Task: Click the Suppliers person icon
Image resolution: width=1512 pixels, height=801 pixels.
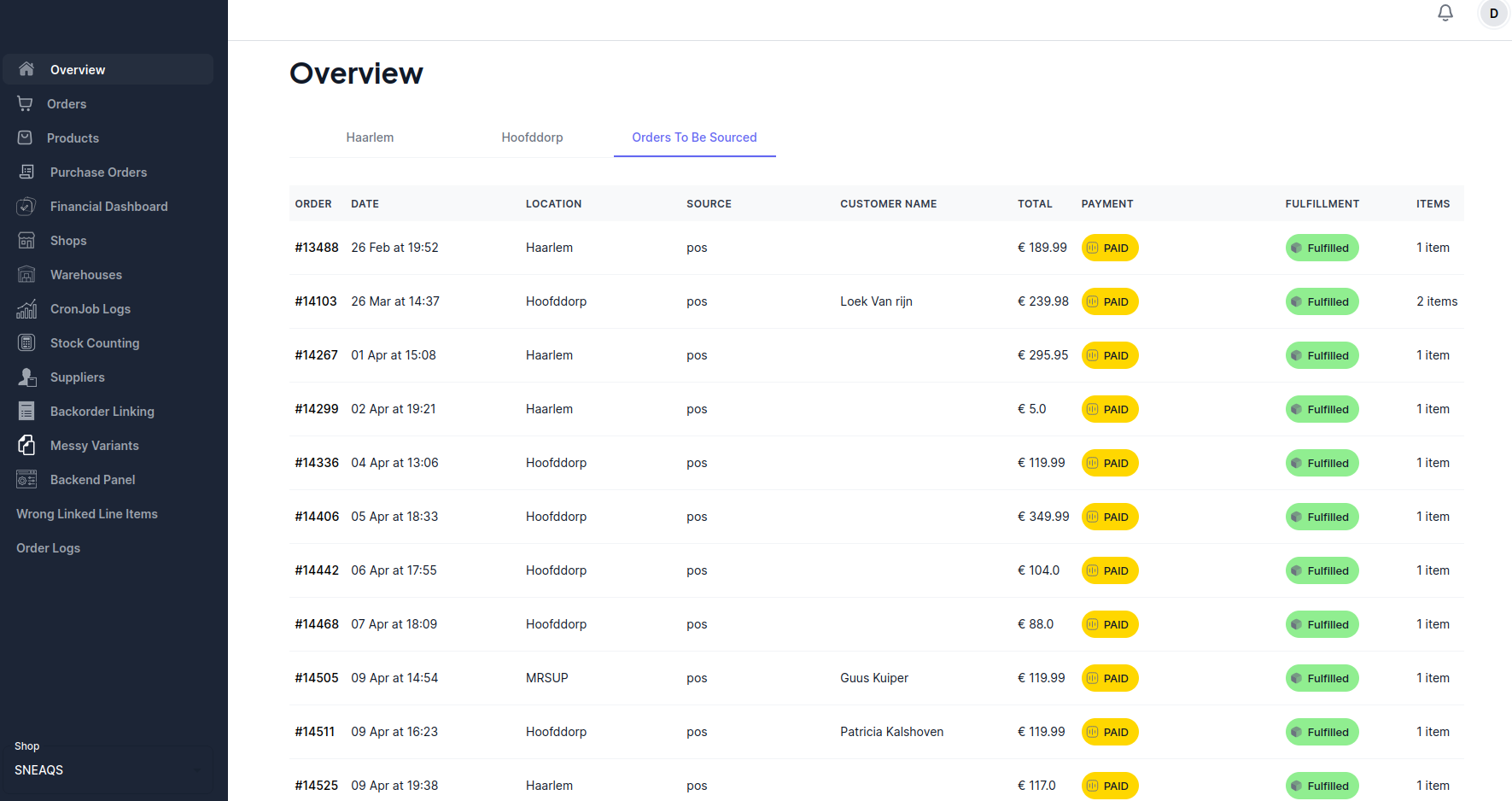Action: click(26, 377)
